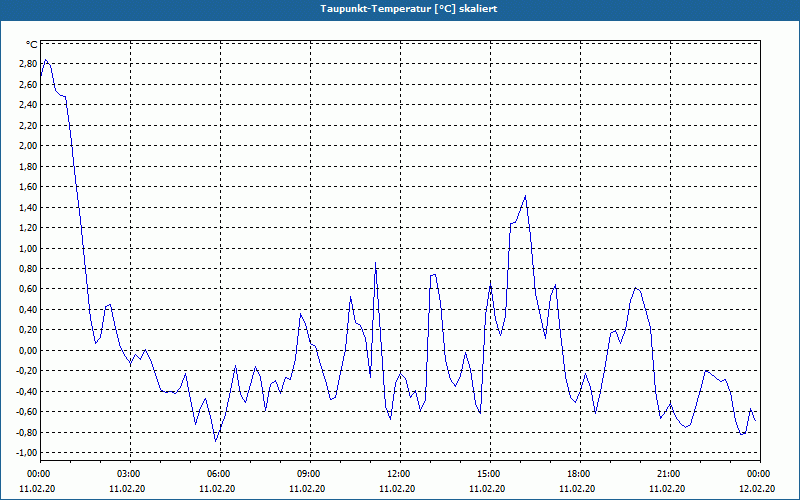
Task: Select the '-0,80' y-axis value
Action: (x=28, y=433)
